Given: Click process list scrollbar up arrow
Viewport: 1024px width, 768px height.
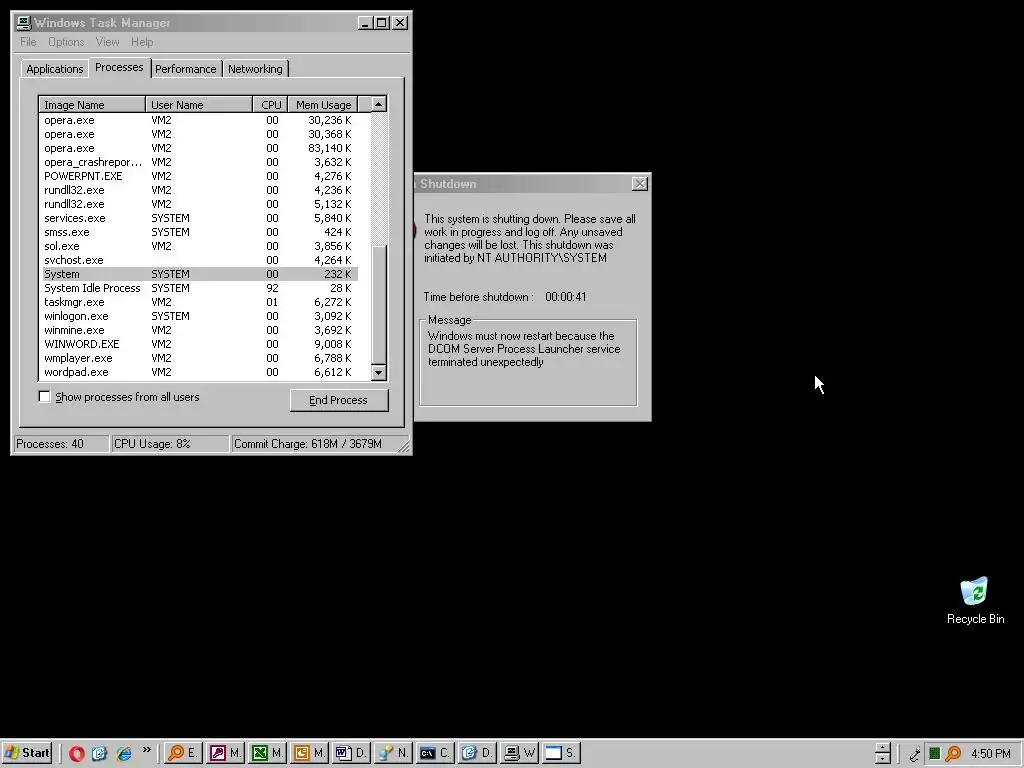Looking at the screenshot, I should point(379,104).
